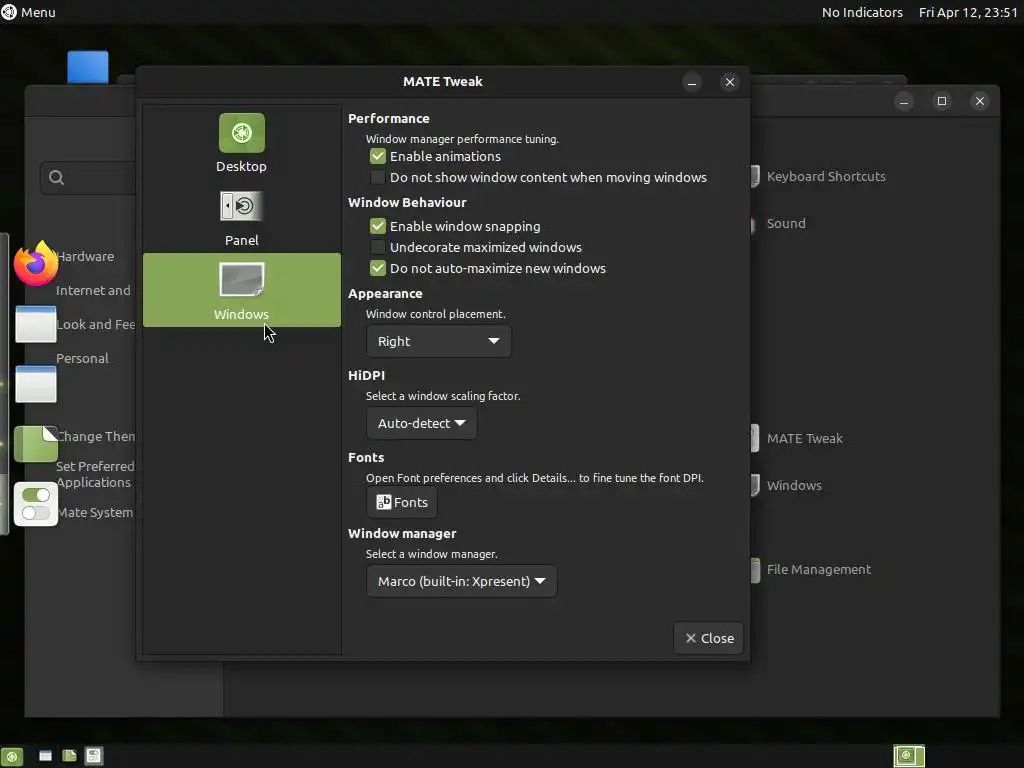Open the Marco window manager dropdown
The image size is (1024, 768).
click(x=461, y=581)
